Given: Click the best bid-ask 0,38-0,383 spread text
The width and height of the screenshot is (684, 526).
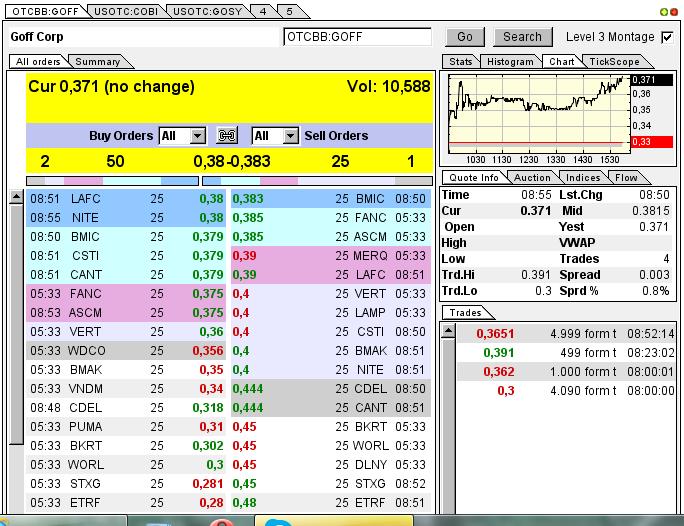Looking at the screenshot, I should 232,161.
